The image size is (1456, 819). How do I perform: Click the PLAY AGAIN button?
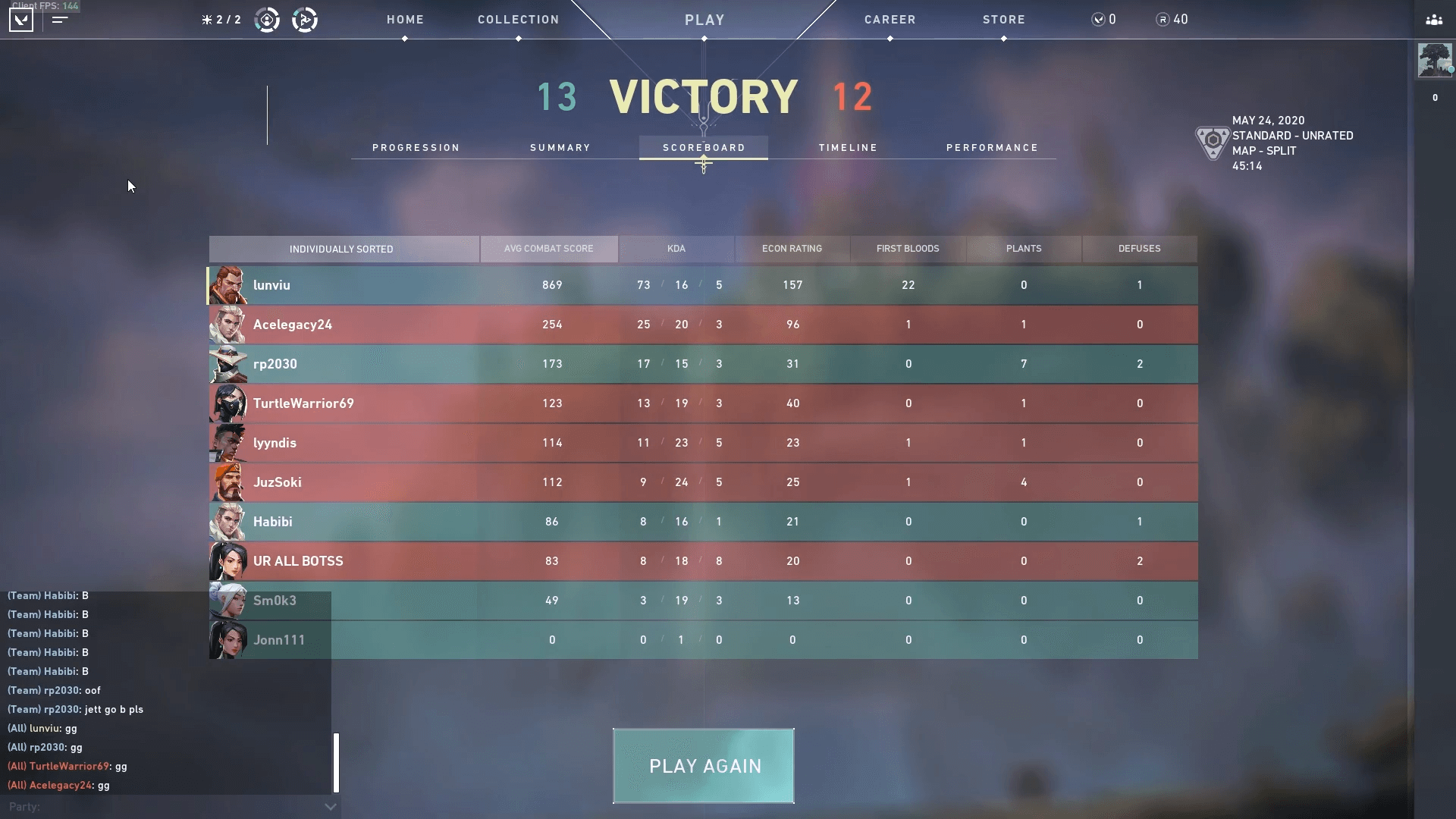[704, 765]
